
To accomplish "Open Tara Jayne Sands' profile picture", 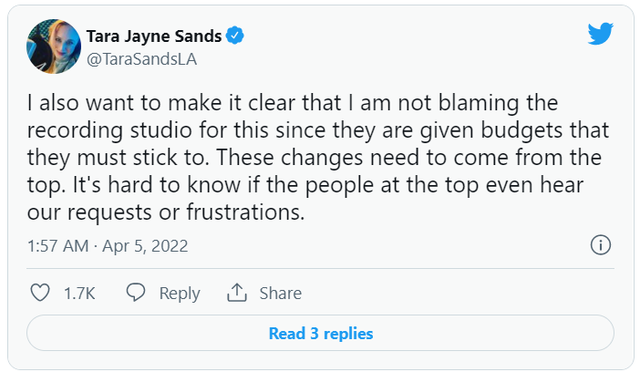I will 53,47.
